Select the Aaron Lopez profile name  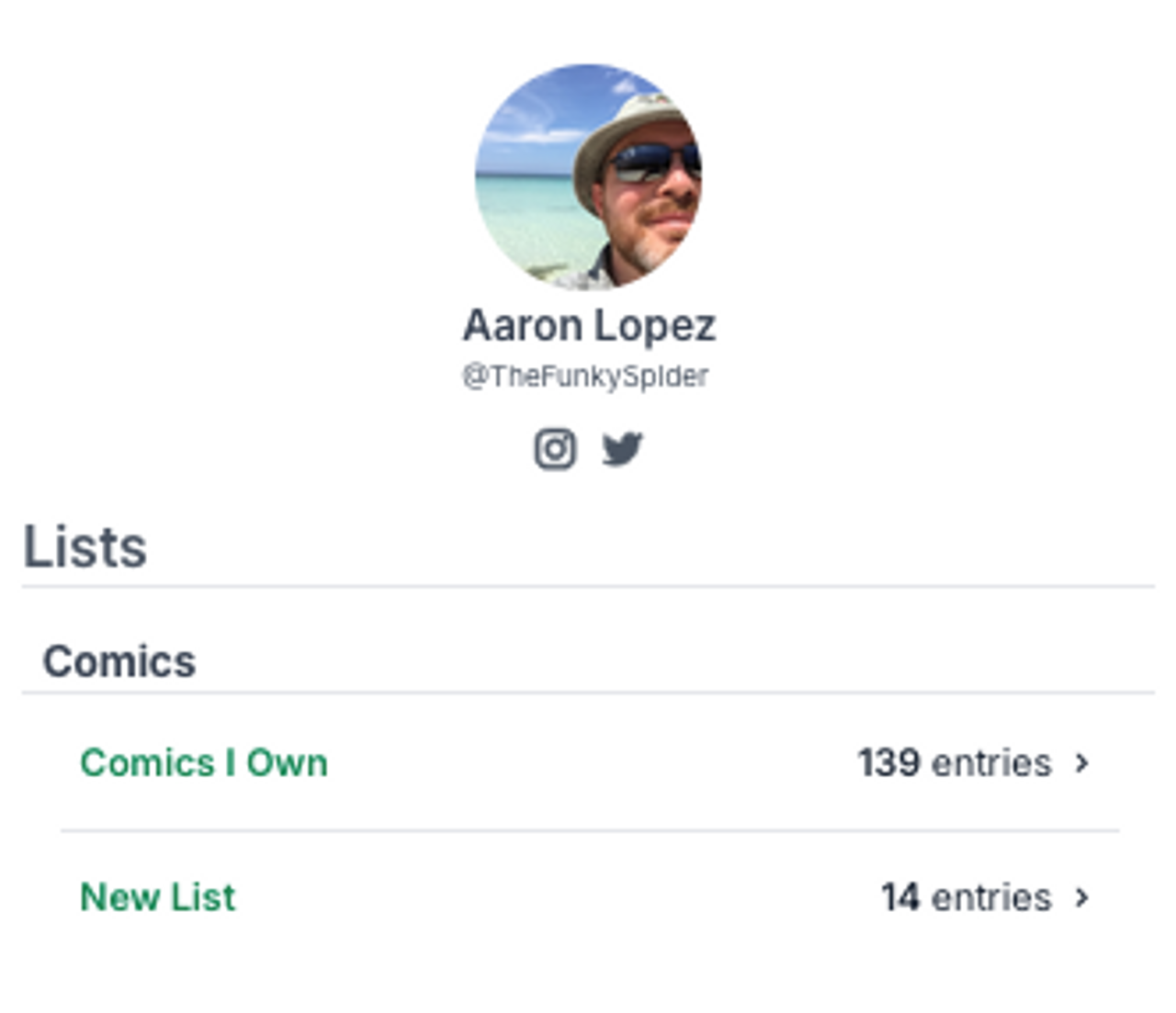[x=589, y=325]
